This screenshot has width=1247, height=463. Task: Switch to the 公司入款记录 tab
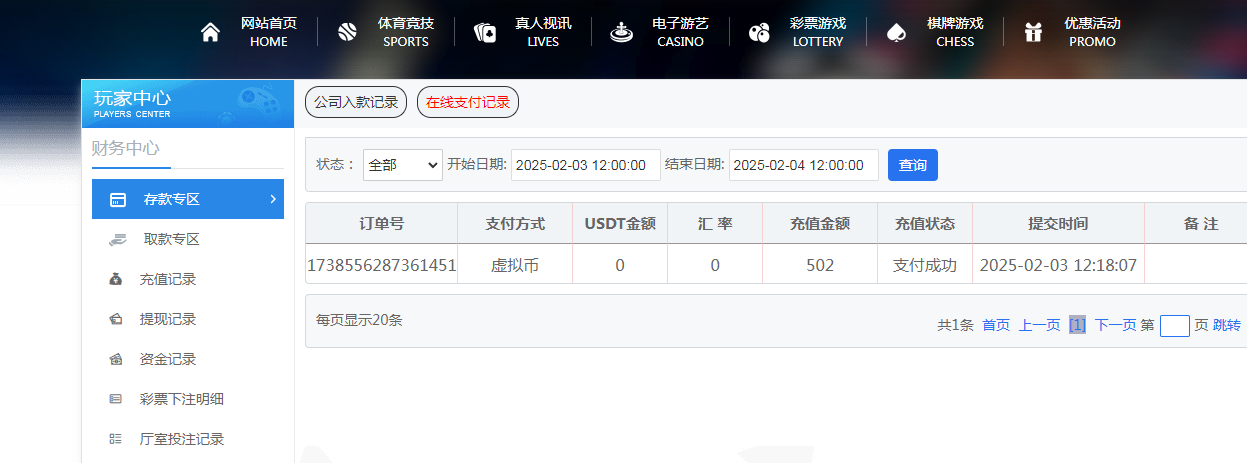(356, 102)
